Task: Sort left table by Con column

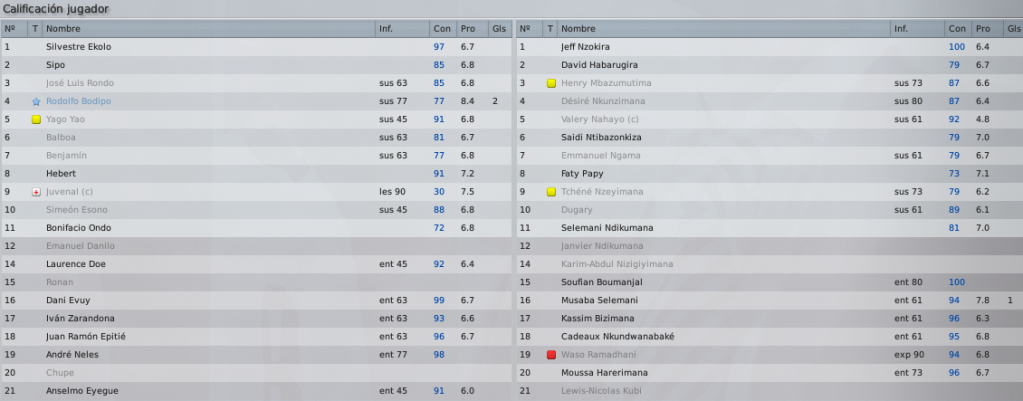Action: click(x=443, y=29)
